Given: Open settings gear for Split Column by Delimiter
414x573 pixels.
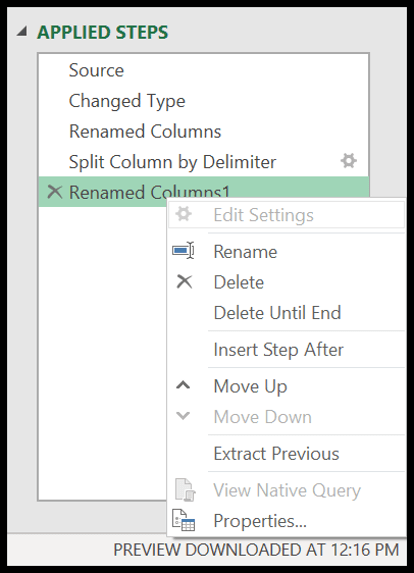Looking at the screenshot, I should coord(349,161).
